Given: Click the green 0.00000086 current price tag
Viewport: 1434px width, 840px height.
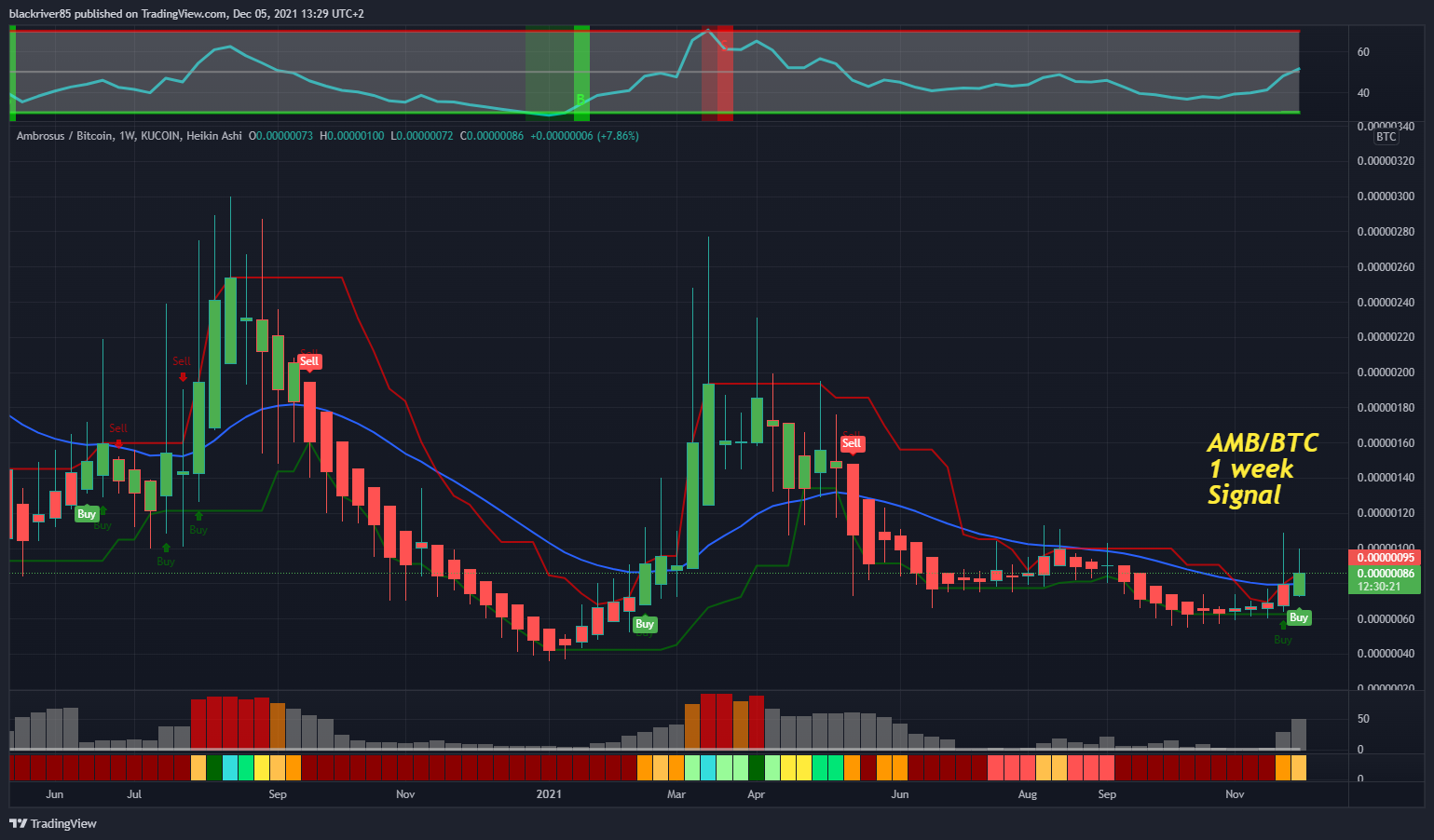Looking at the screenshot, I should [1385, 574].
